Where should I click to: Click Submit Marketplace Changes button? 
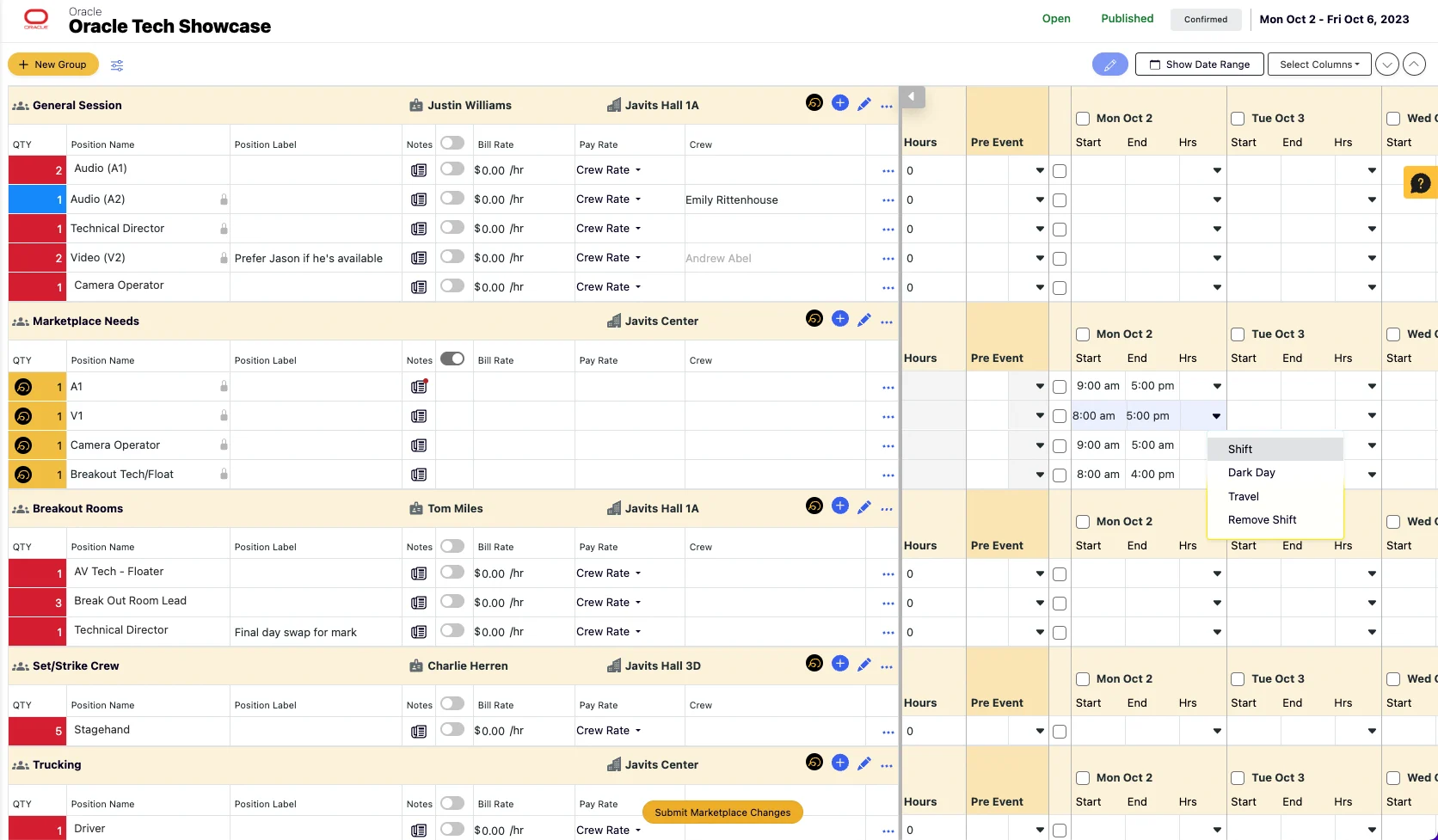[x=722, y=812]
